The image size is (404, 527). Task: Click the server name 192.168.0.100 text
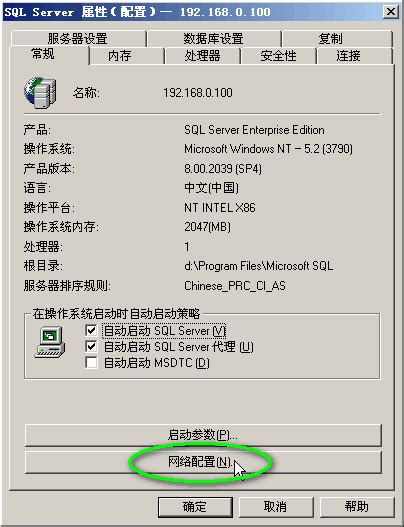[198, 93]
